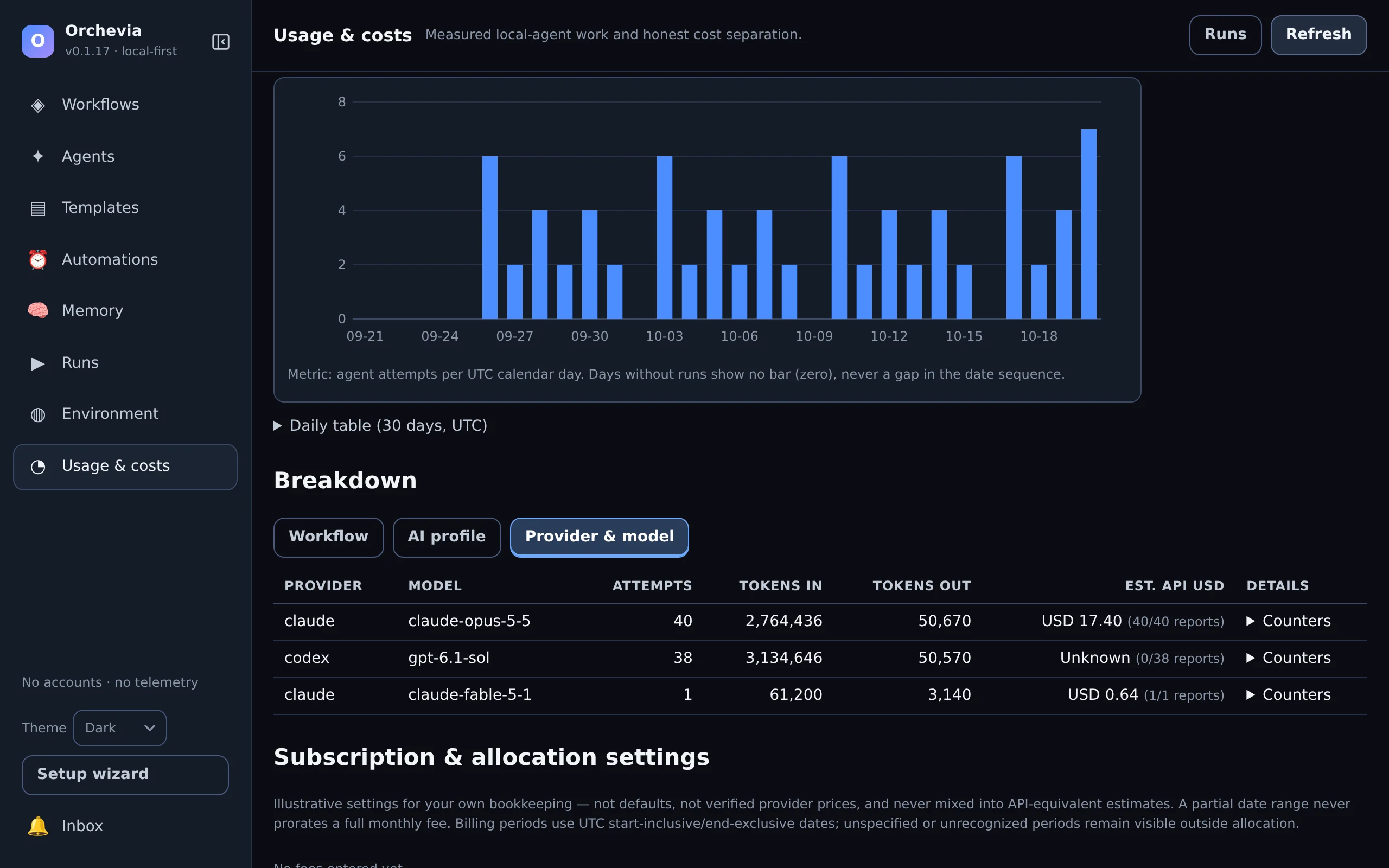Click the tallest rightmost chart bar
The width and height of the screenshot is (1389, 868).
pos(1089,224)
